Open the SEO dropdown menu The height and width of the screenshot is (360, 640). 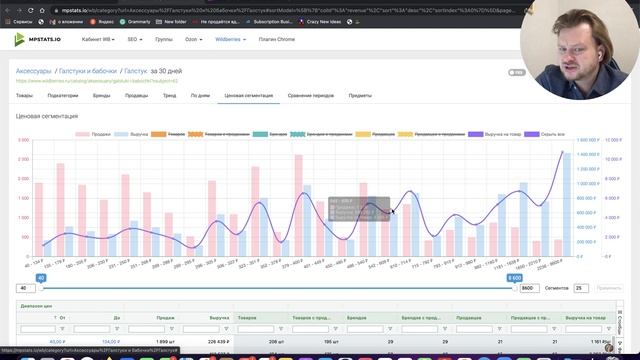click(x=135, y=40)
